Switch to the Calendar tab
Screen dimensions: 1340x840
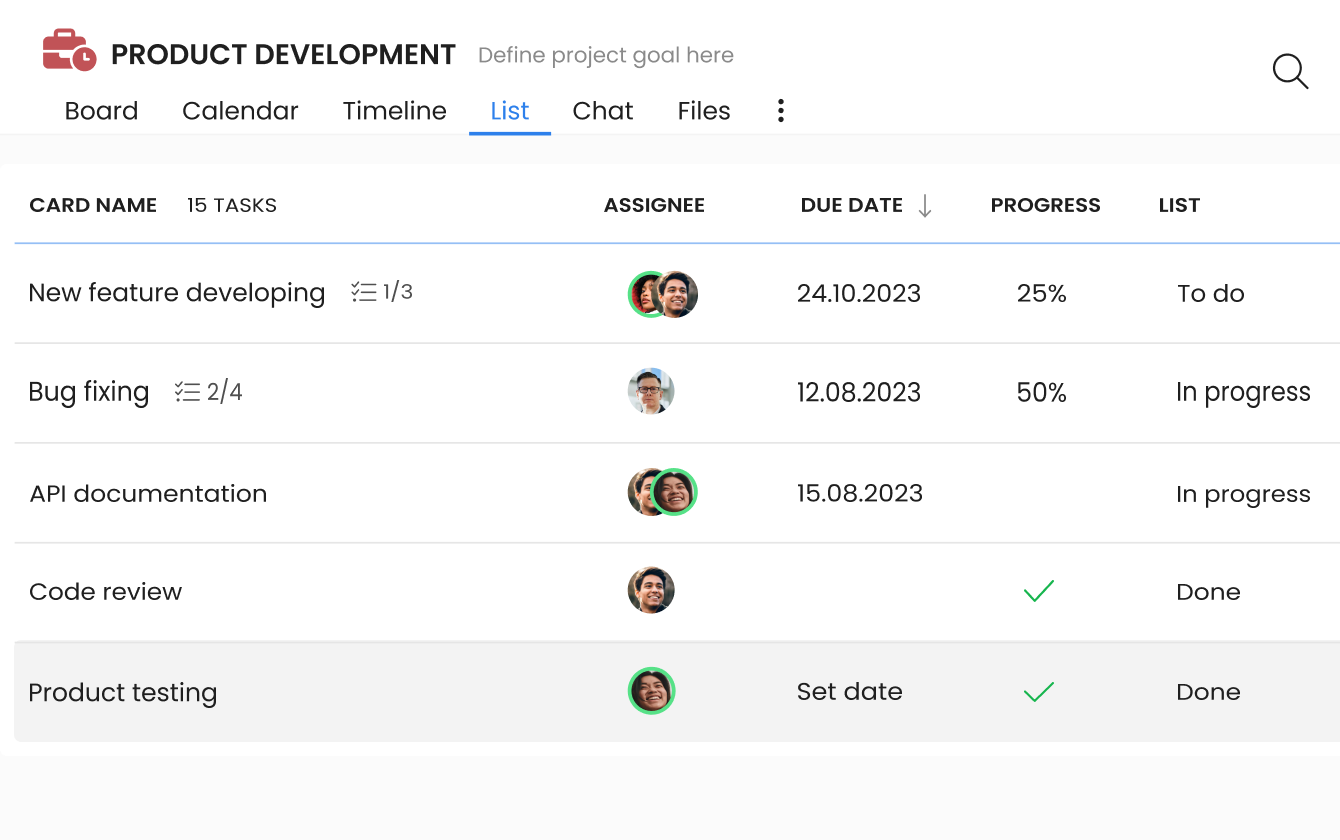click(x=240, y=111)
